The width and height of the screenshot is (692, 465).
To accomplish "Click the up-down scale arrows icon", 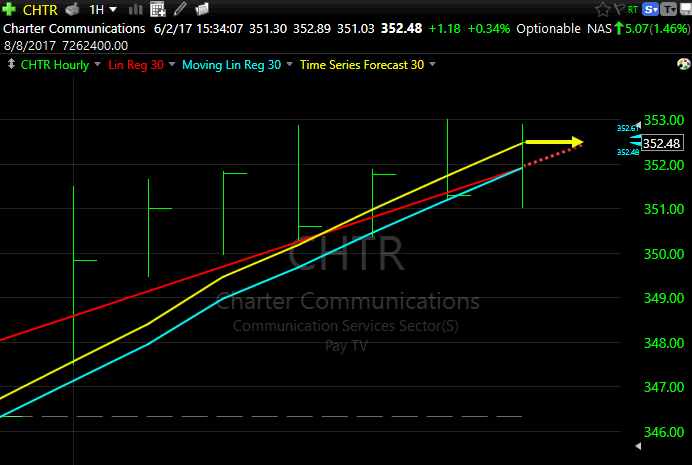I will (11, 64).
